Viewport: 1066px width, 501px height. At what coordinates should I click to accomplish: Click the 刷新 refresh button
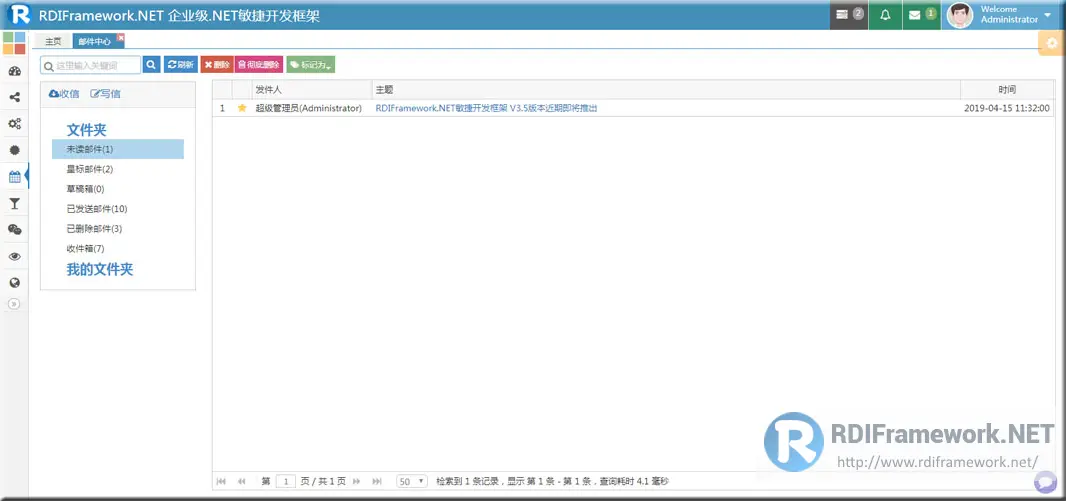[180, 65]
